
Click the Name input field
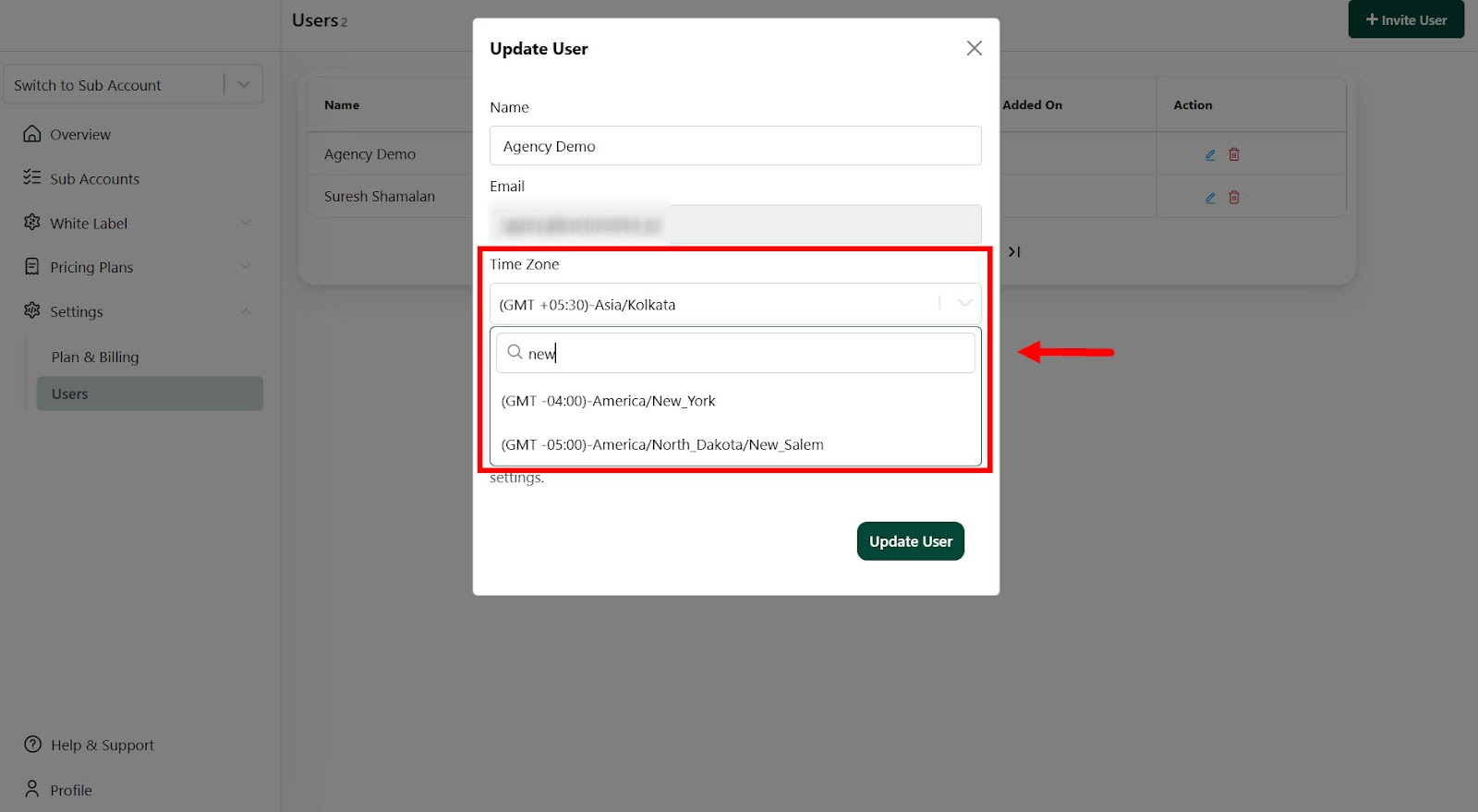coord(735,146)
